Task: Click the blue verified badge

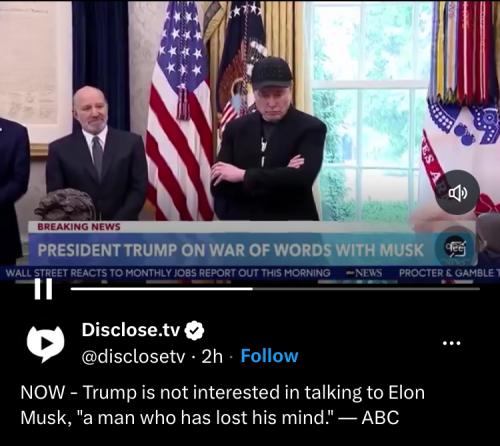Action: [x=195, y=330]
